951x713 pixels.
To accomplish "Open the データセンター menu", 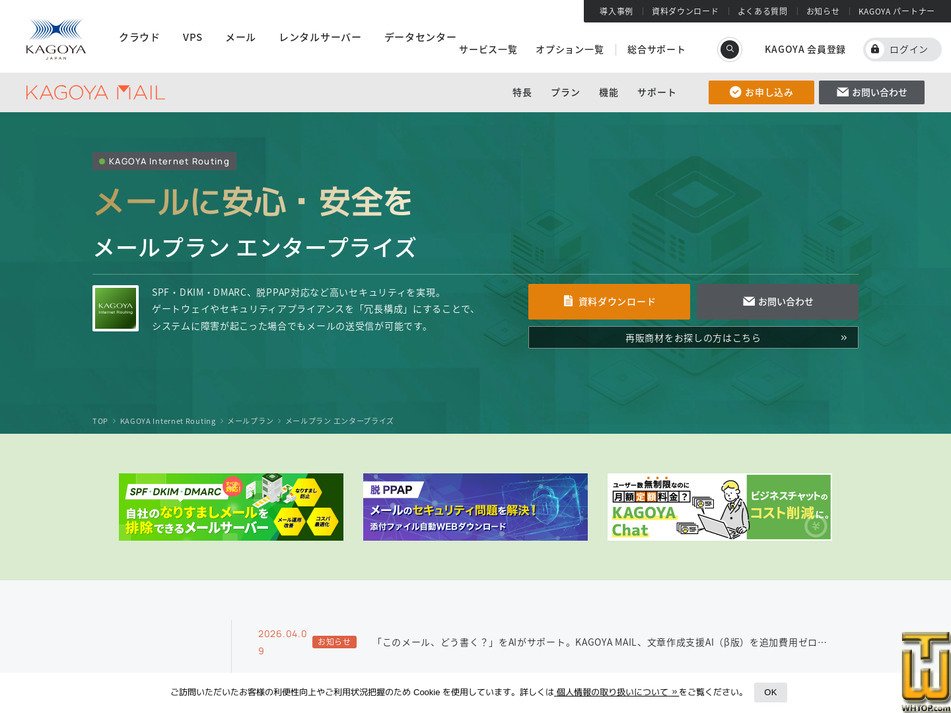I will [x=420, y=37].
